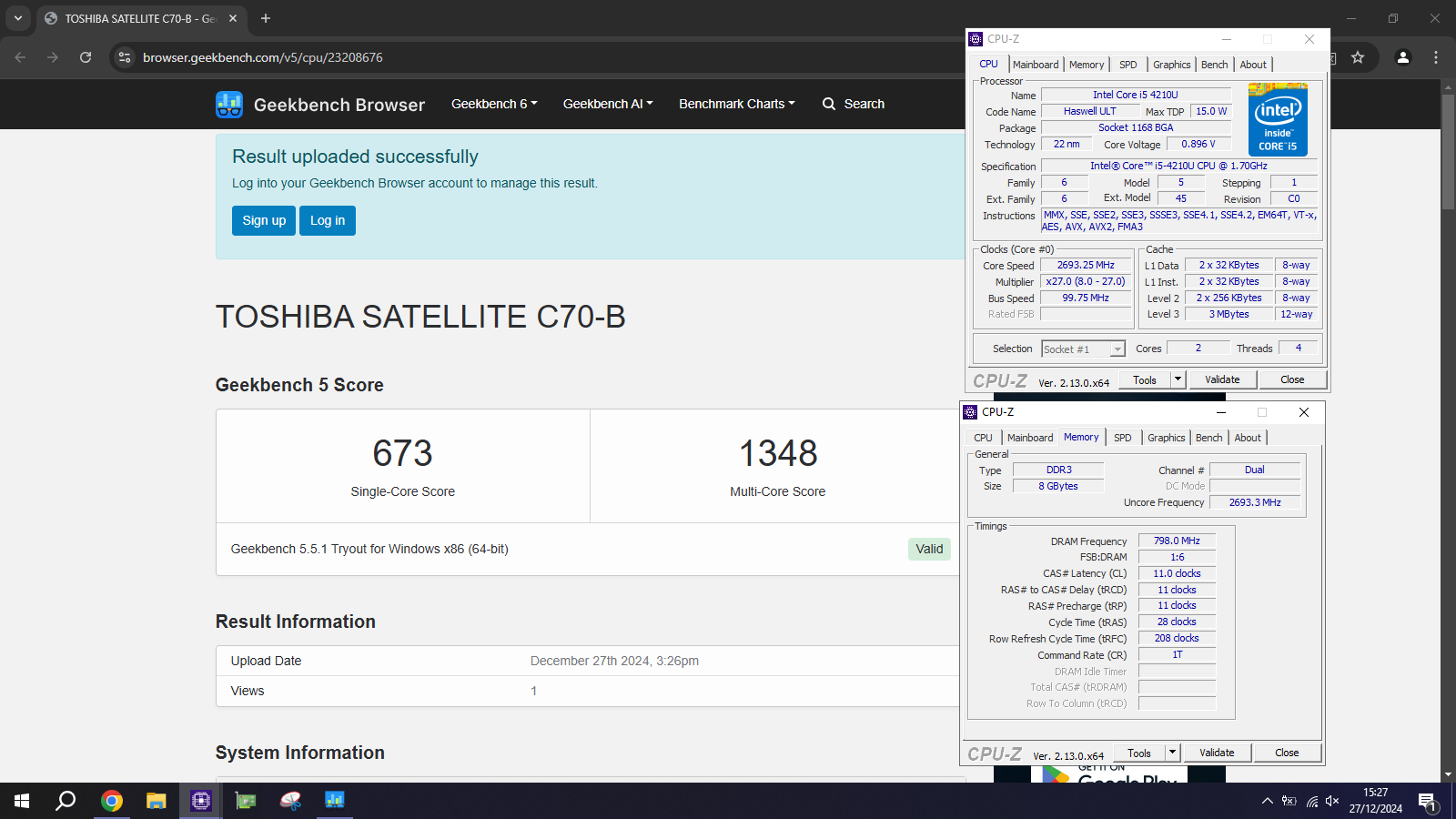1456x819 pixels.
Task: Open the Socket #1 selection combo box
Action: (1083, 349)
